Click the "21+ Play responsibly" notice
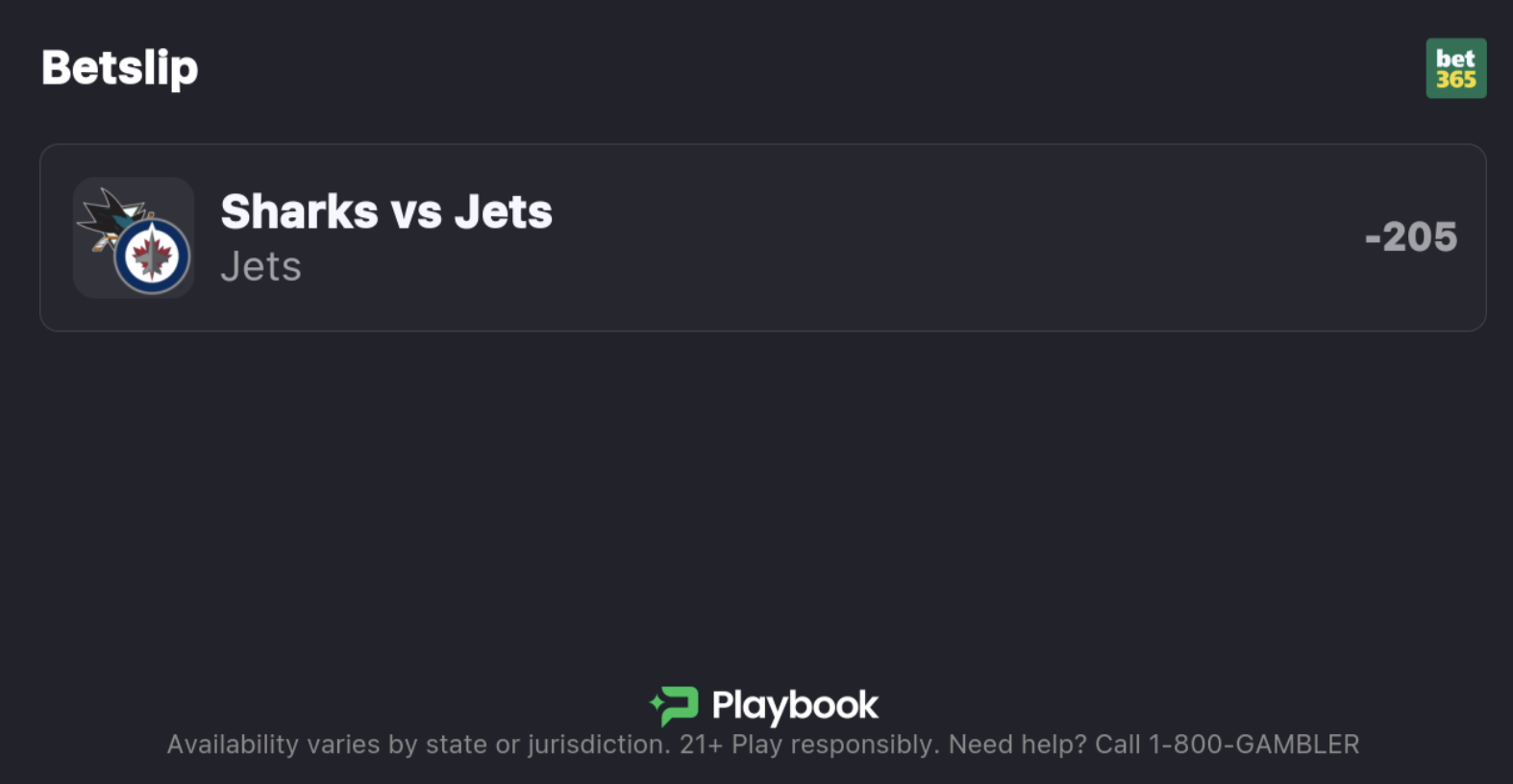The width and height of the screenshot is (1513, 784). [807, 745]
